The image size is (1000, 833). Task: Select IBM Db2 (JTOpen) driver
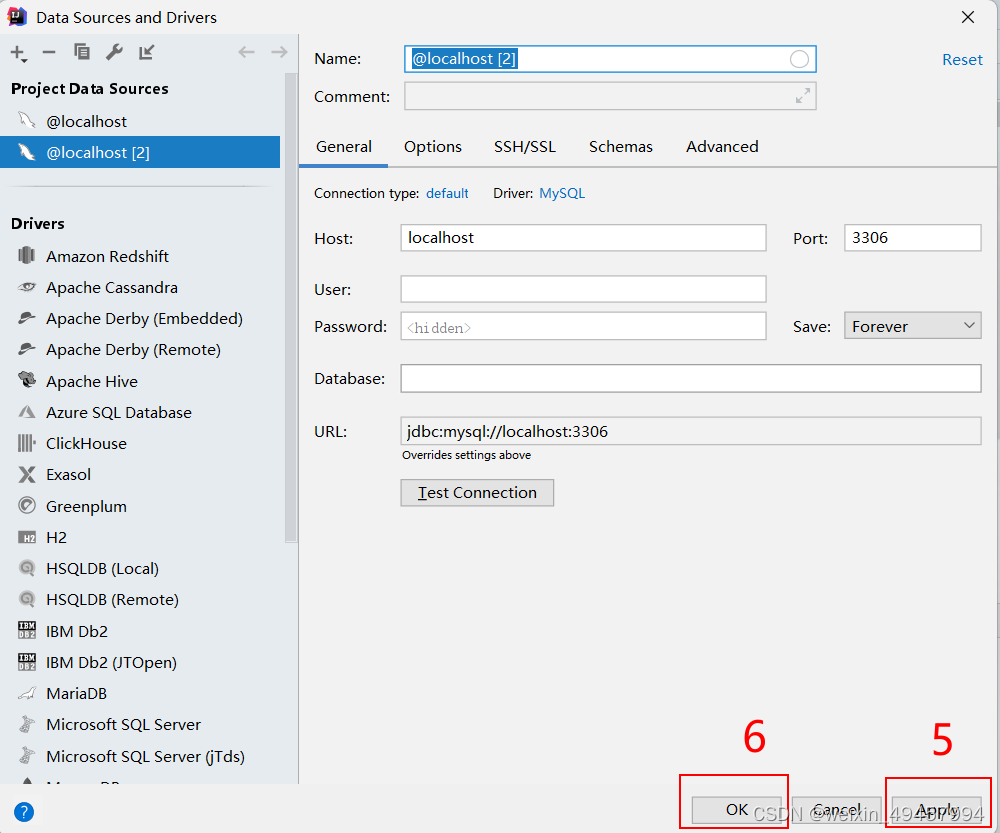[x=140, y=663]
